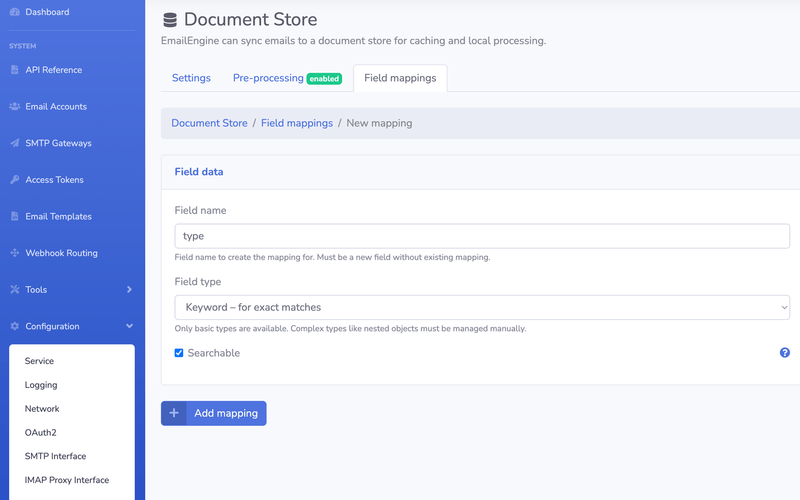This screenshot has height=500, width=800.
Task: Select OAuth2 in the Configuration submenu
Action: pos(41,432)
